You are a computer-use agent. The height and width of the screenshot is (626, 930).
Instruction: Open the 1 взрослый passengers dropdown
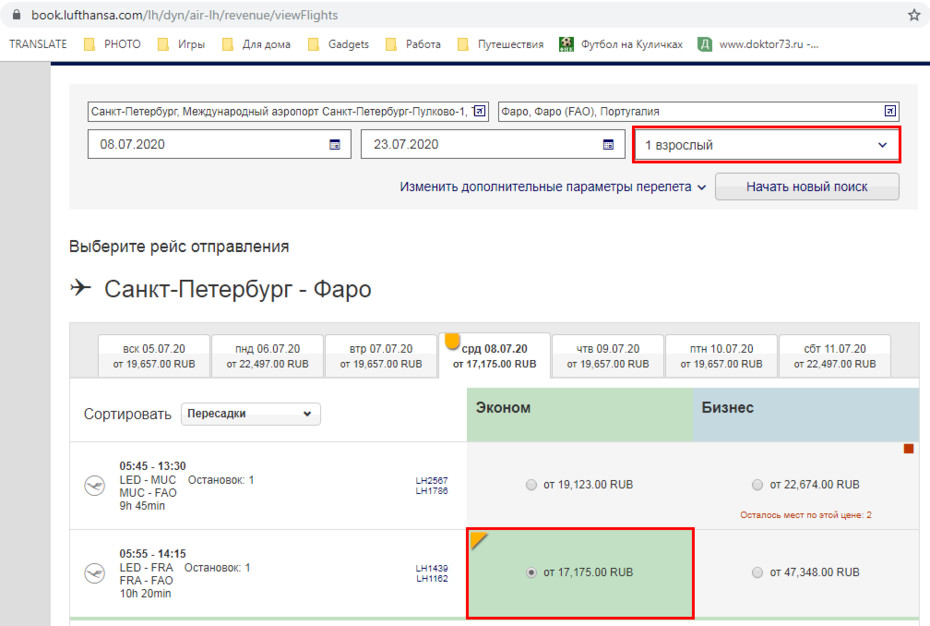click(x=766, y=145)
